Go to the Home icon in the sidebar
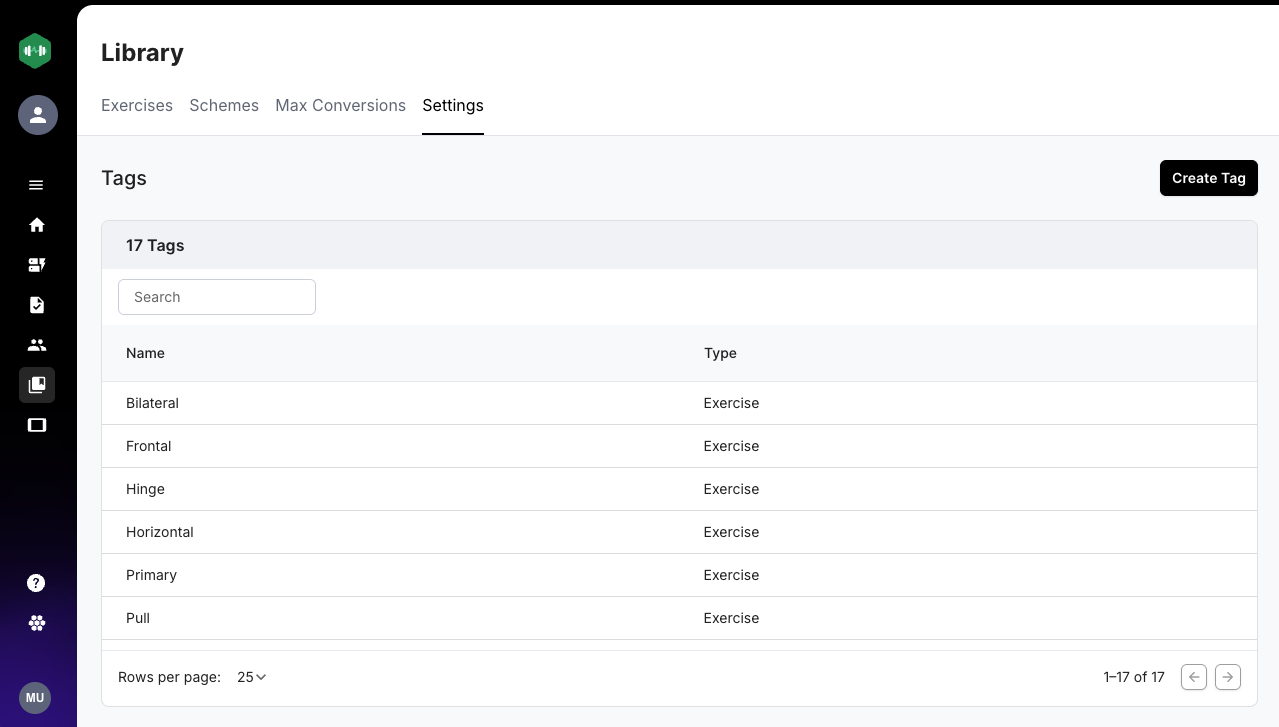Screen dimensions: 1279x727 point(37,225)
